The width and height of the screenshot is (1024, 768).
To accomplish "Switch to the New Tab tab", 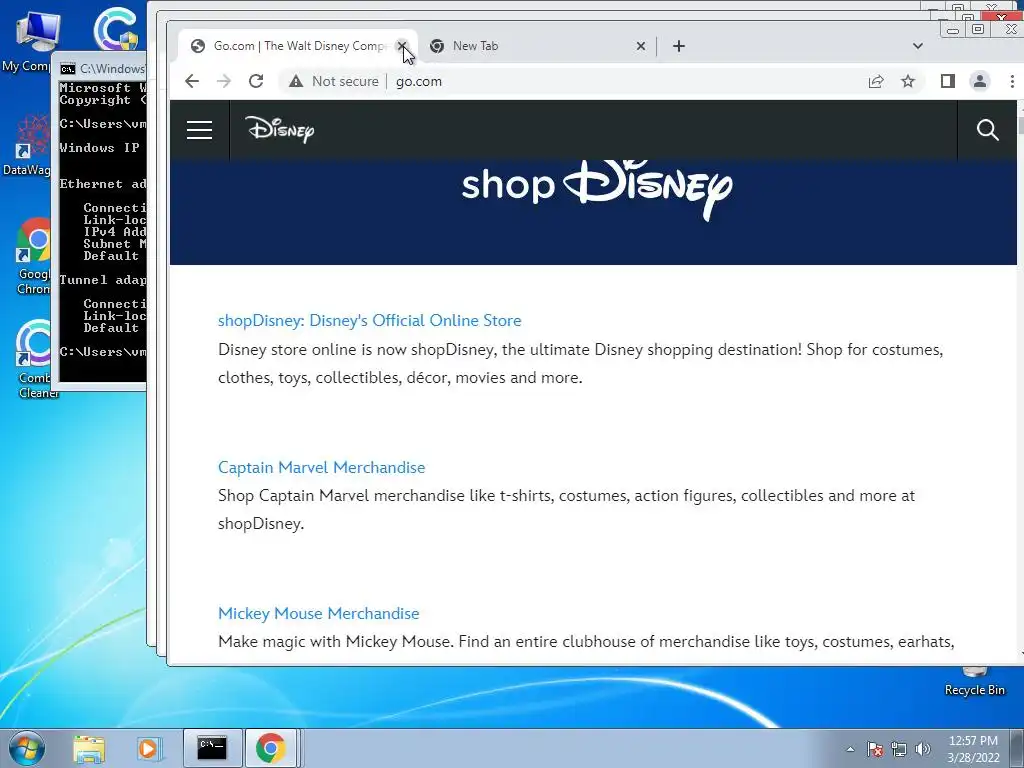I will coord(536,46).
